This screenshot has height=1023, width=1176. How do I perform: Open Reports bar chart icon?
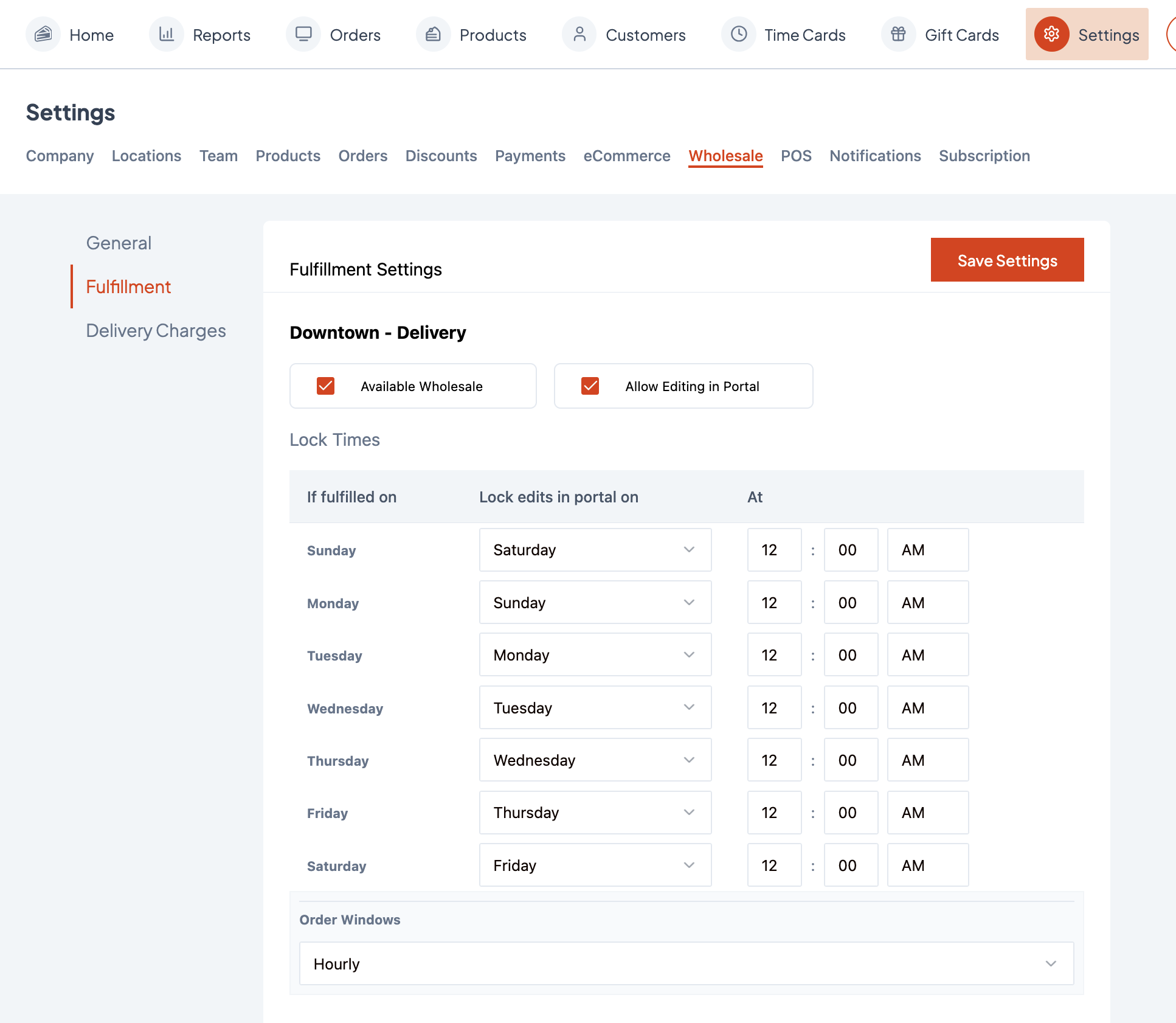[166, 35]
